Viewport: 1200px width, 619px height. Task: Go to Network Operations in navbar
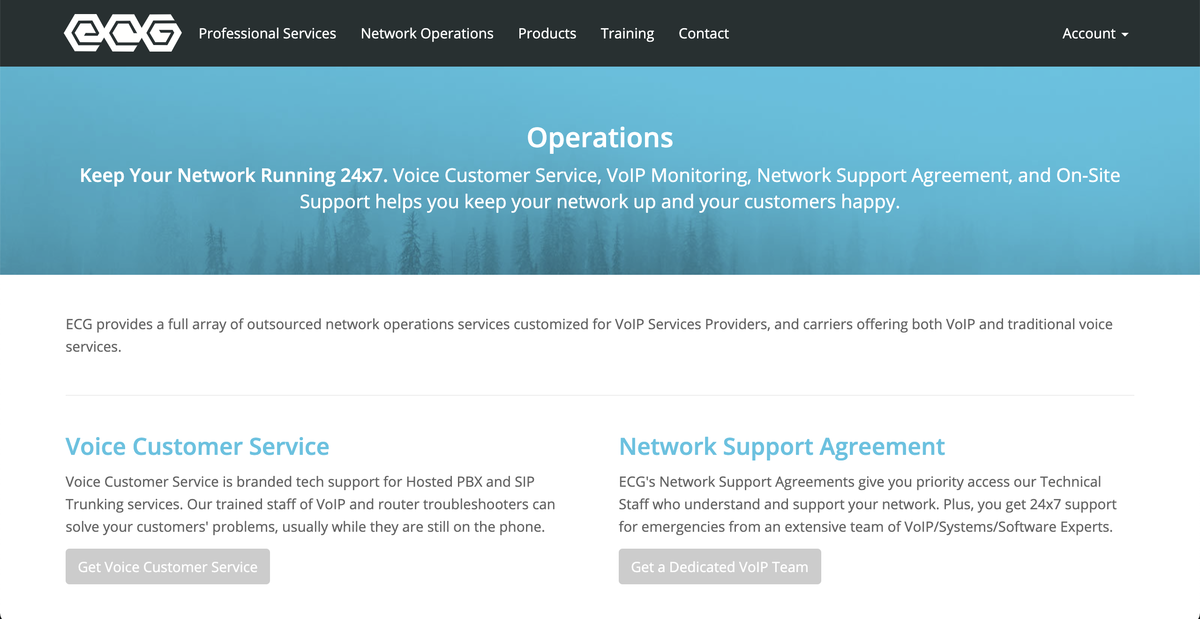point(427,33)
